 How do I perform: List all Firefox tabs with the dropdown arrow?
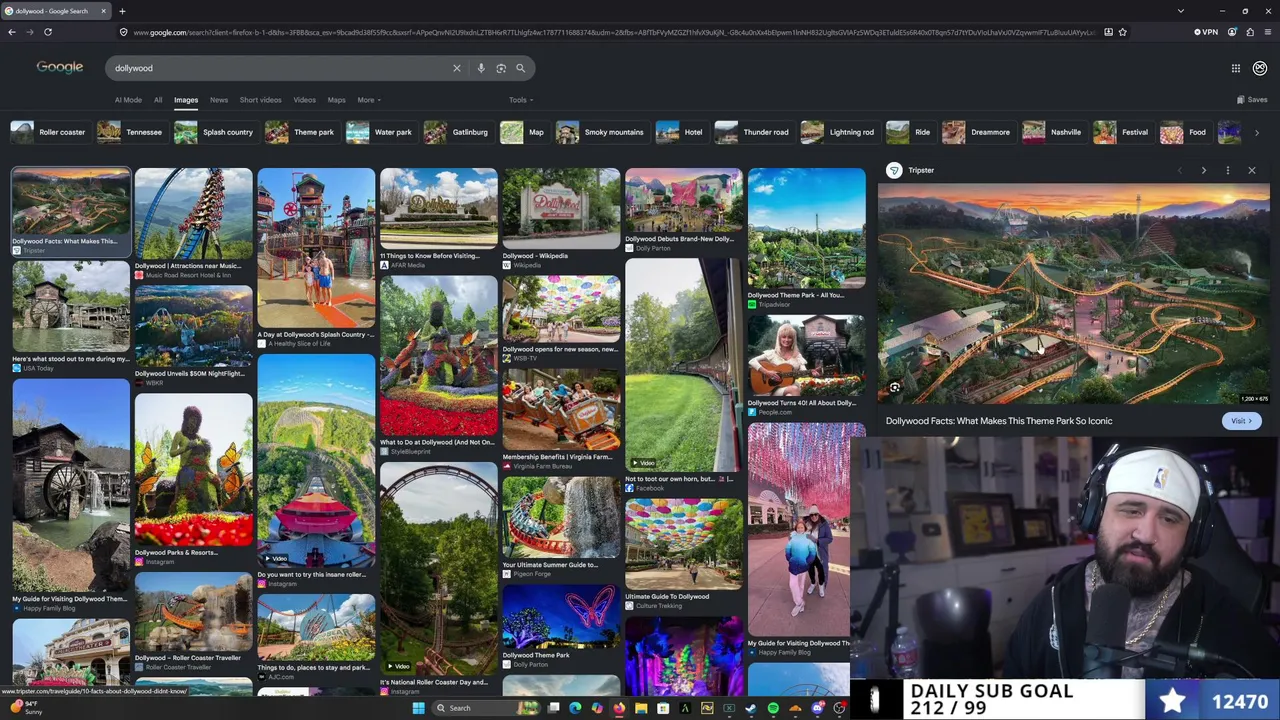pyautogui.click(x=1181, y=11)
